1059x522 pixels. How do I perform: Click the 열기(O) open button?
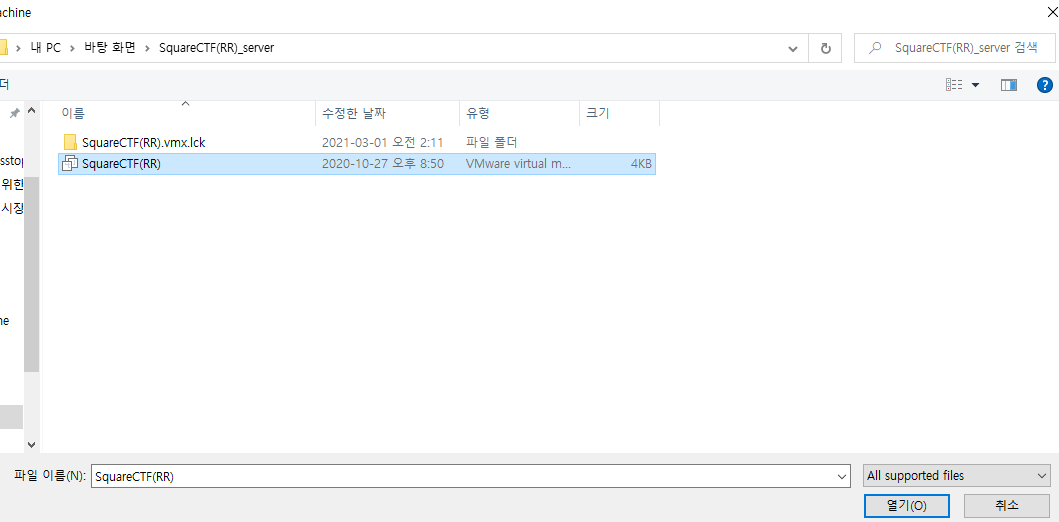906,505
